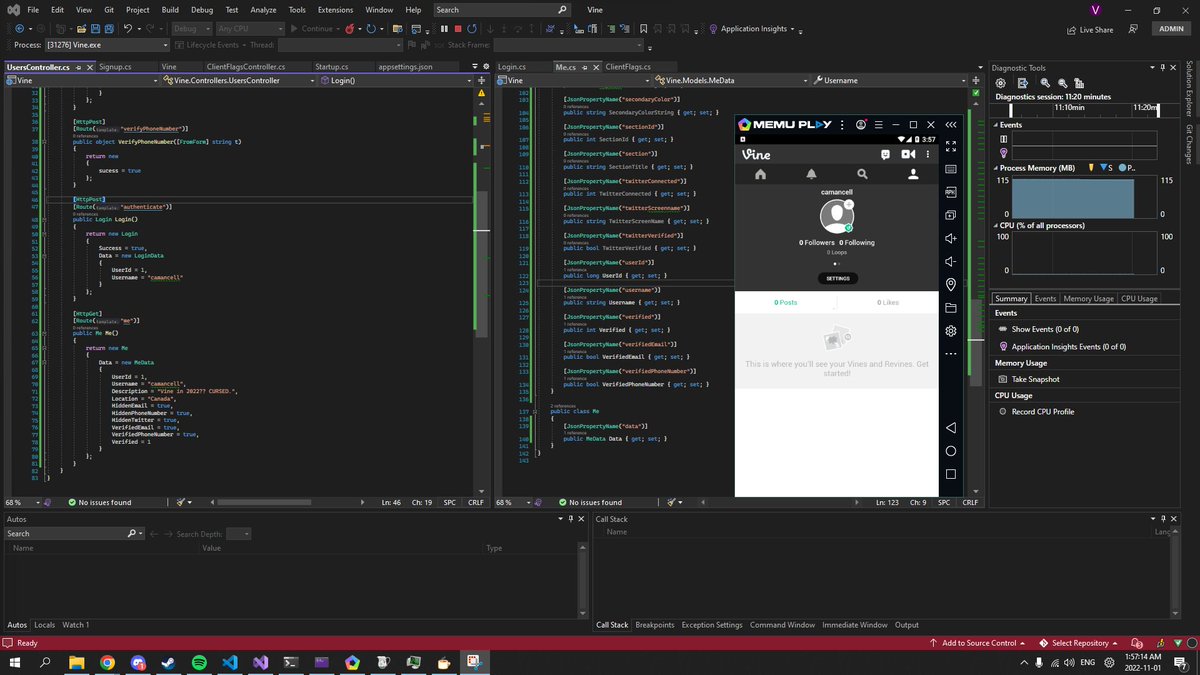Toggle auto-hide pin on Call Stack panel
Screen dimensions: 1200x675
[1164, 519]
